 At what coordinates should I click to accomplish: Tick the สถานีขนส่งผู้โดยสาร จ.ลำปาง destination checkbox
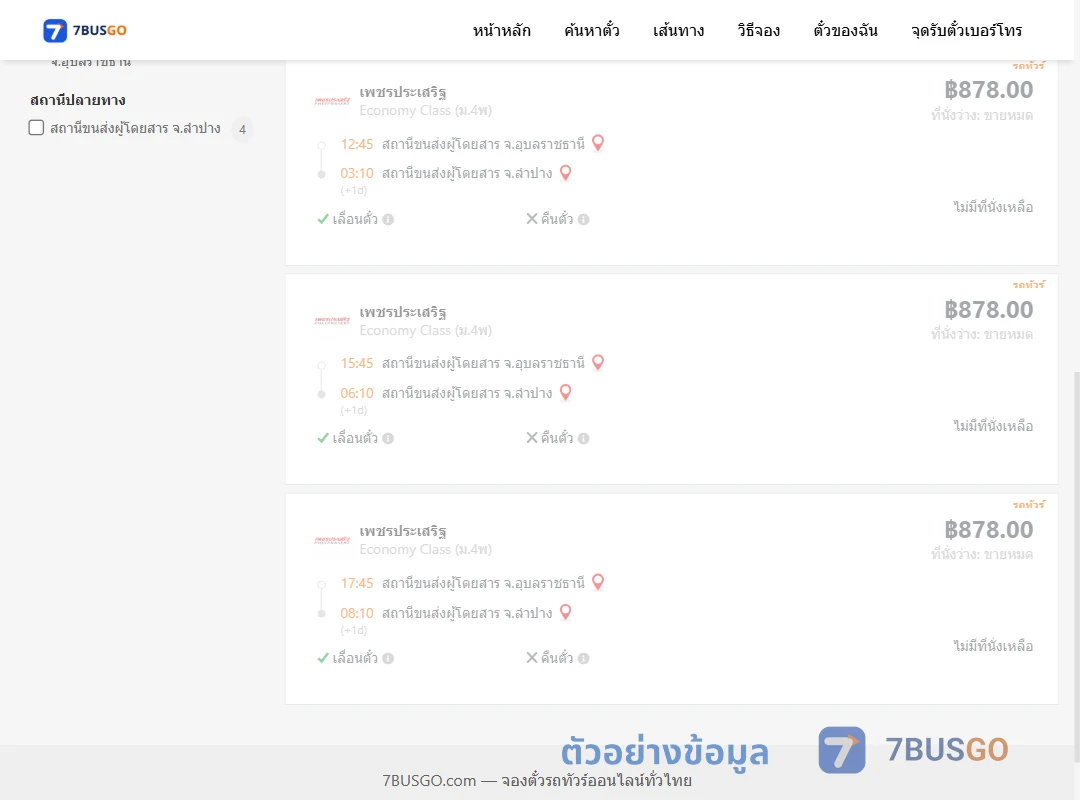(37, 127)
